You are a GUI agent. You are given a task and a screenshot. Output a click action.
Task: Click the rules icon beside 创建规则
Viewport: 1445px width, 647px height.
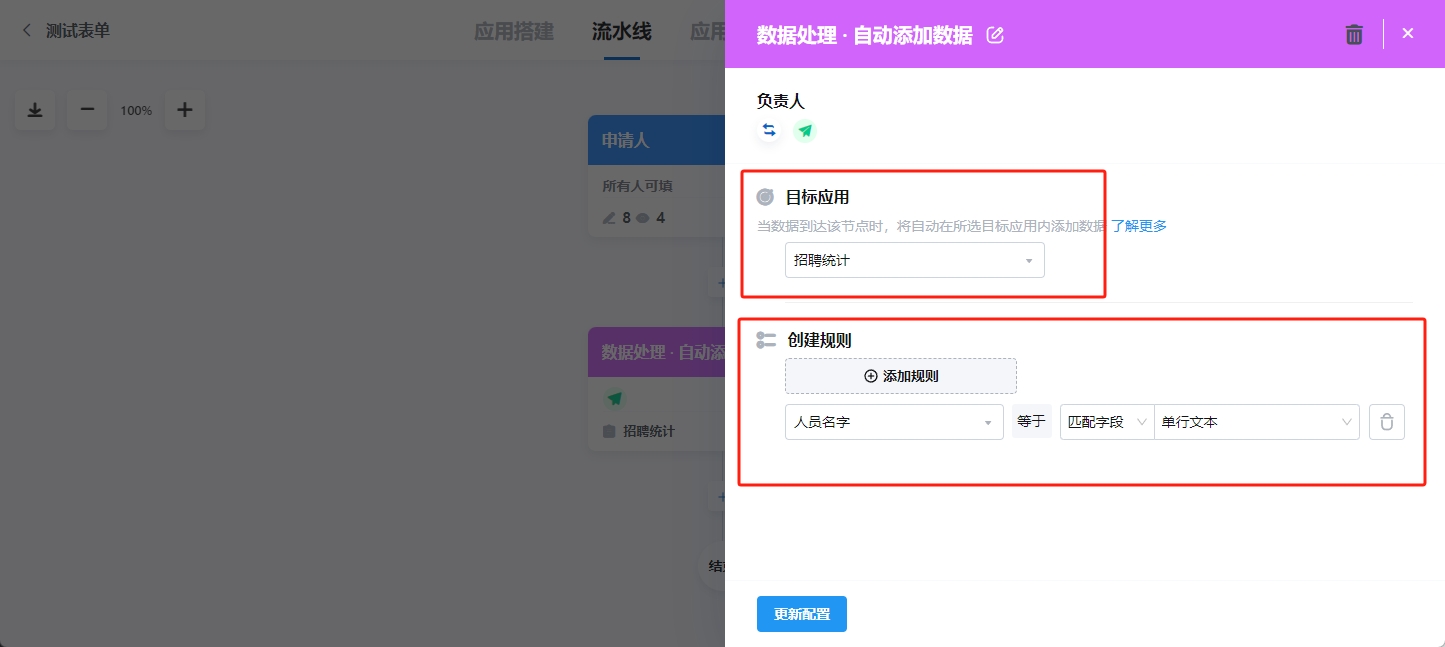tap(765, 340)
